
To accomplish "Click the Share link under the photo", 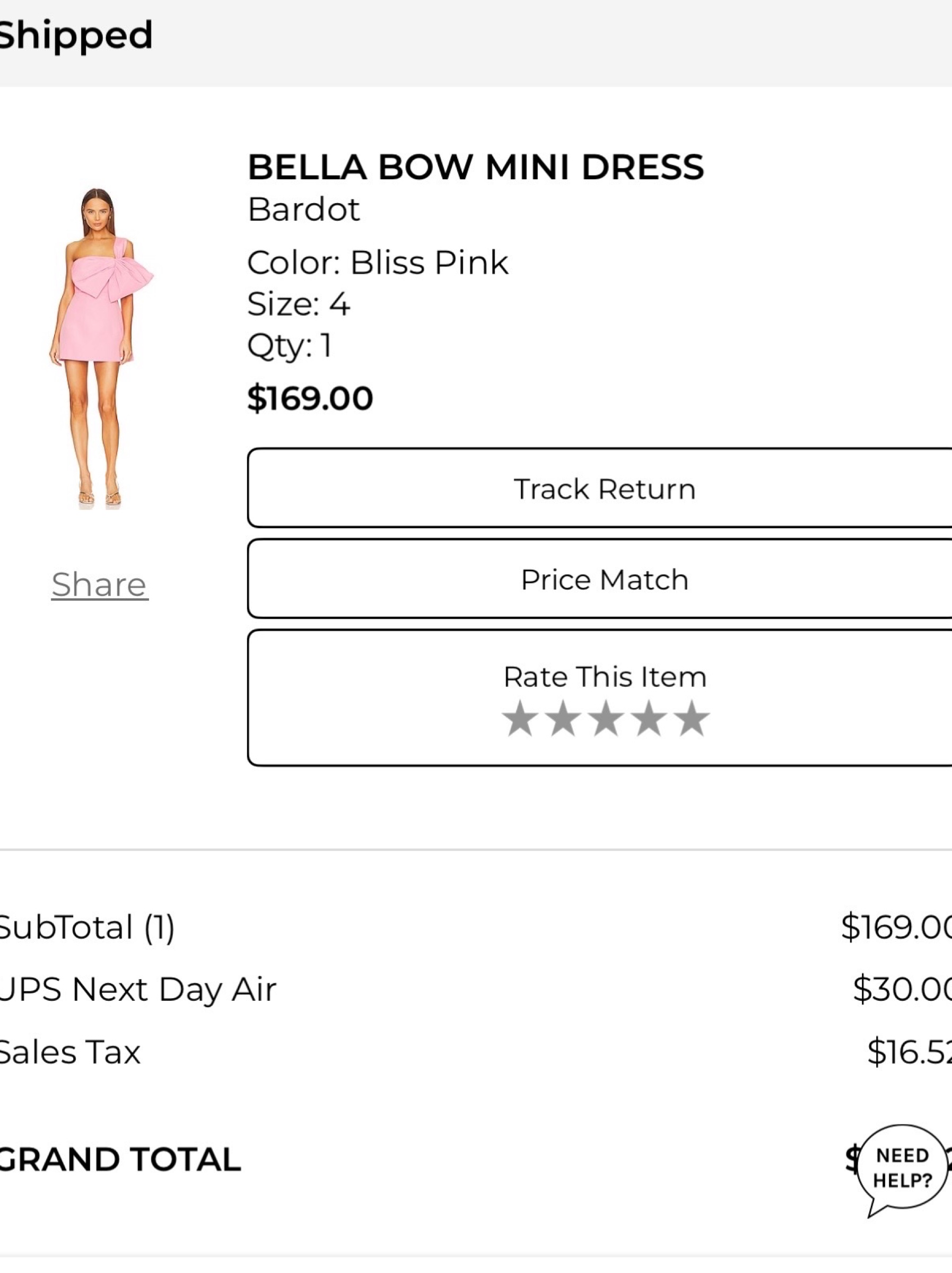I will (100, 585).
